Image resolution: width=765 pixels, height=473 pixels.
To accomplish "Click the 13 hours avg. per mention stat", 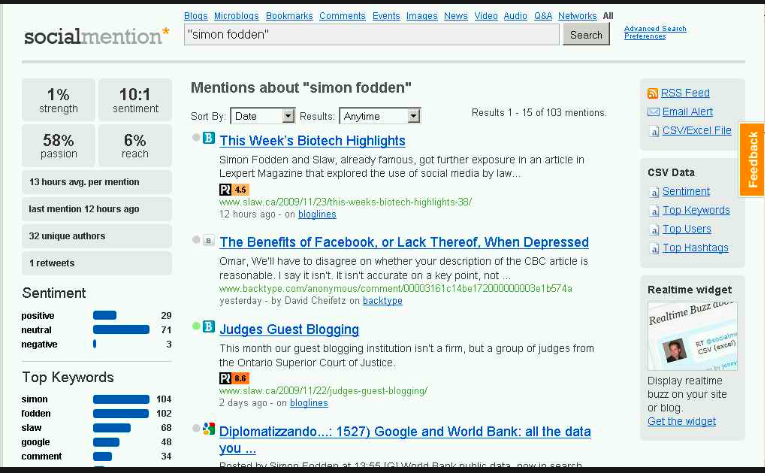I will pyautogui.click(x=97, y=182).
